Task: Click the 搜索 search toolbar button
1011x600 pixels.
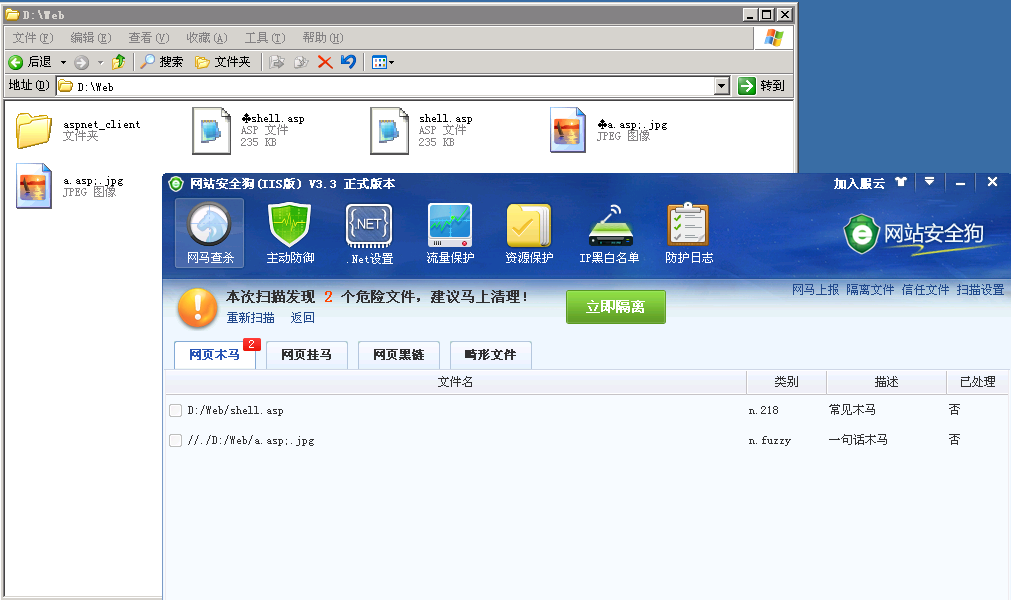Action: click(162, 62)
